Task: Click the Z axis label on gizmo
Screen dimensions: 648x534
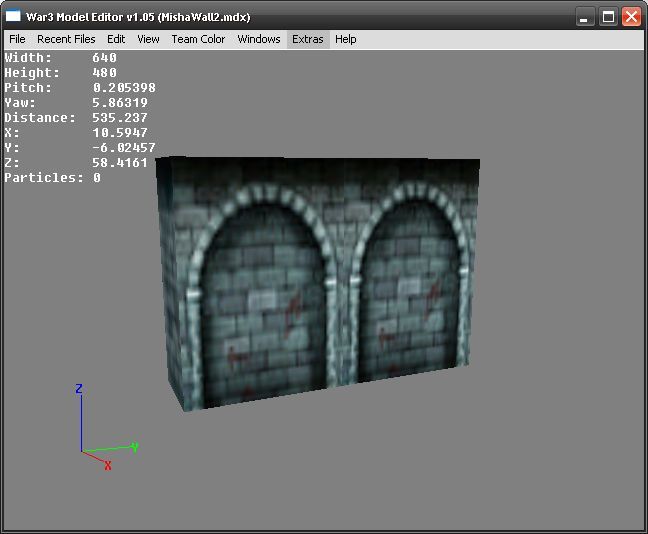Action: [x=79, y=389]
